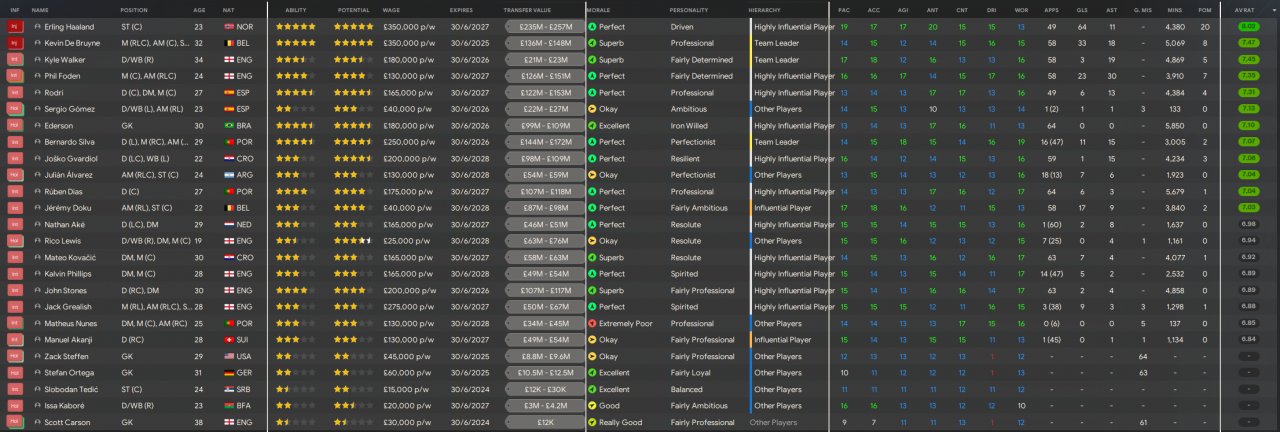Click Sergio Gómez's holiday status icon
Image resolution: width=1280 pixels, height=432 pixels.
pos(14,109)
